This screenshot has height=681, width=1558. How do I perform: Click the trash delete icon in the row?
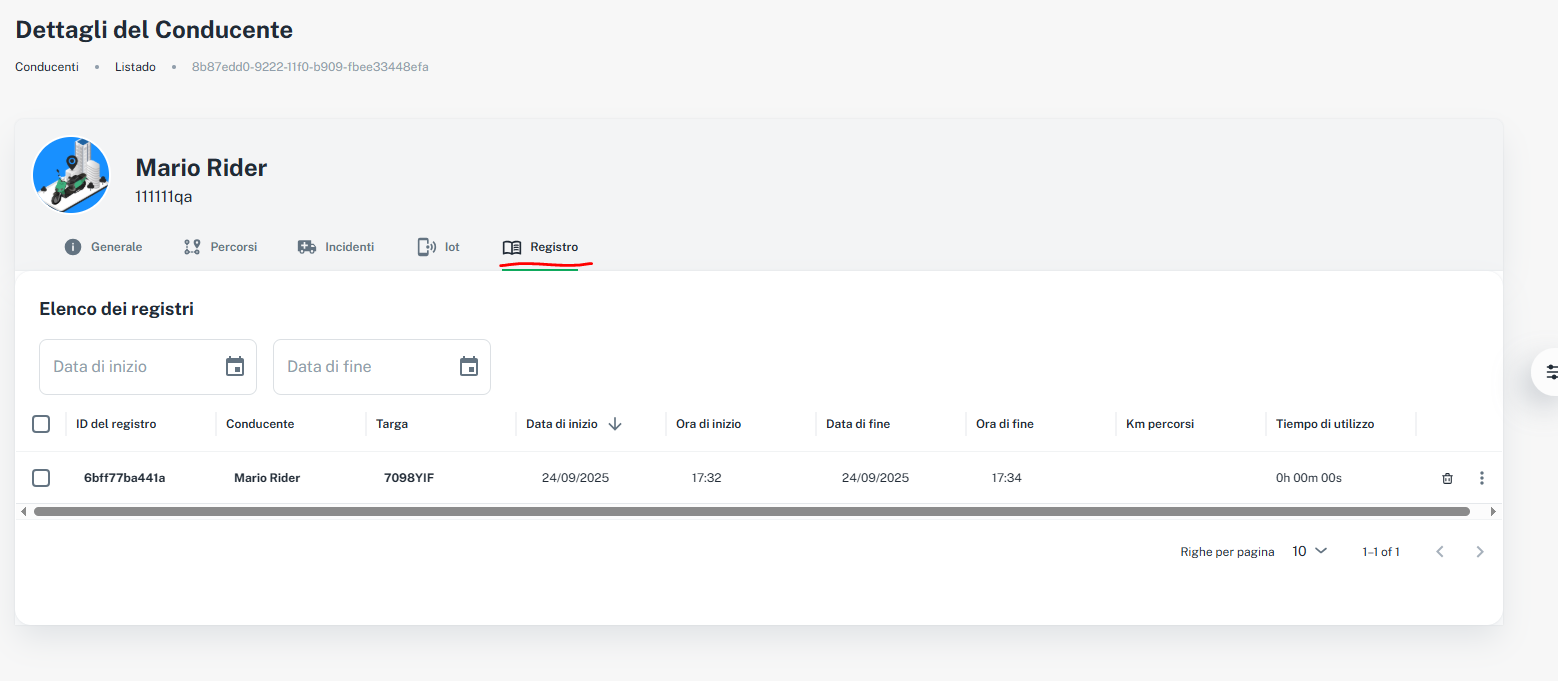(x=1447, y=479)
